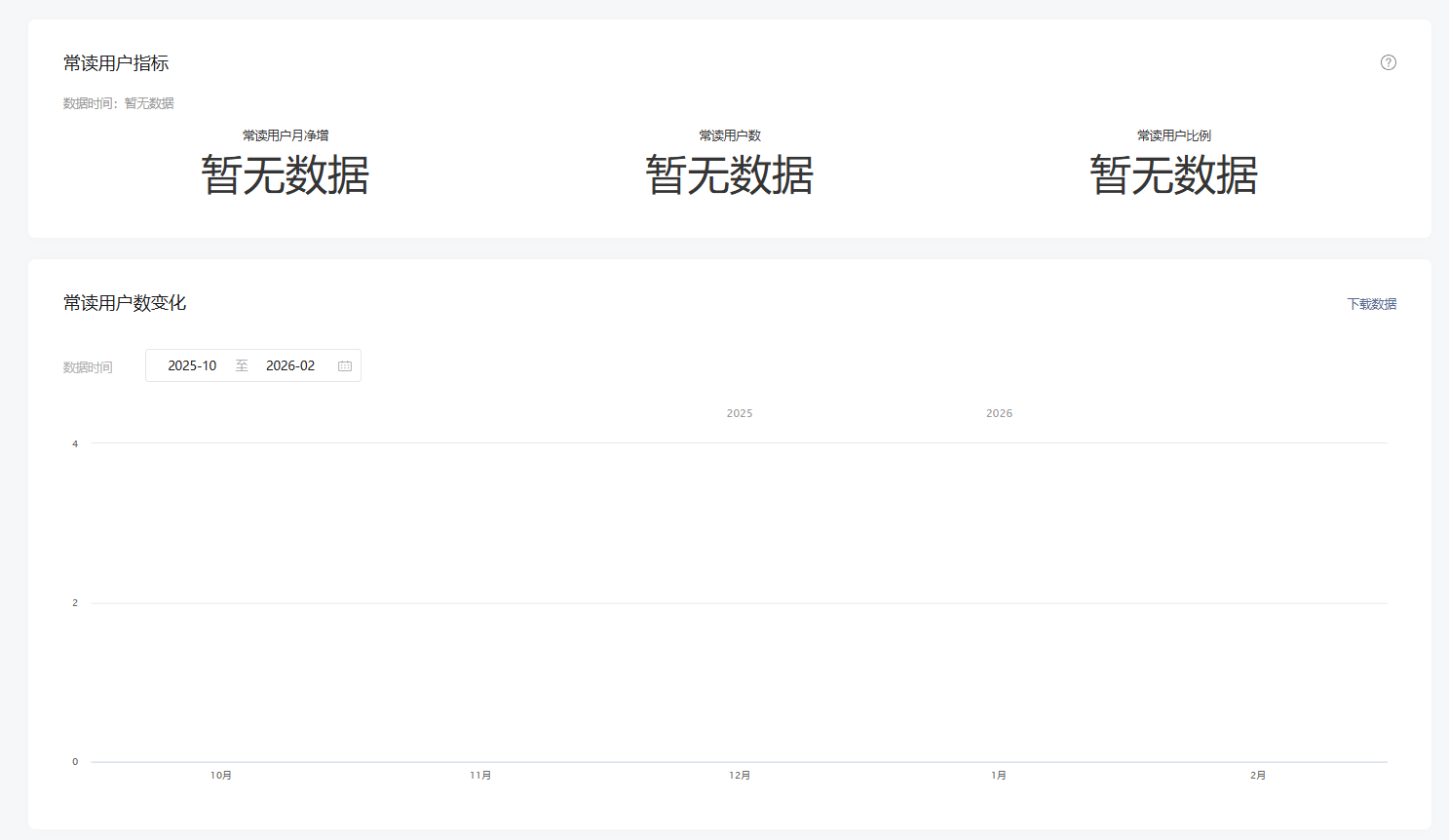Click the 2026 year label above chart
The image size is (1449, 840).
click(x=999, y=413)
